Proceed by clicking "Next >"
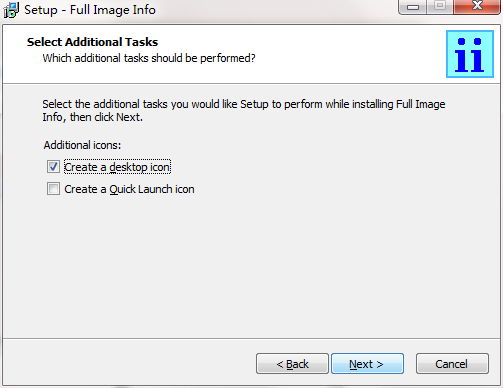The width and height of the screenshot is (503, 388). (x=367, y=364)
